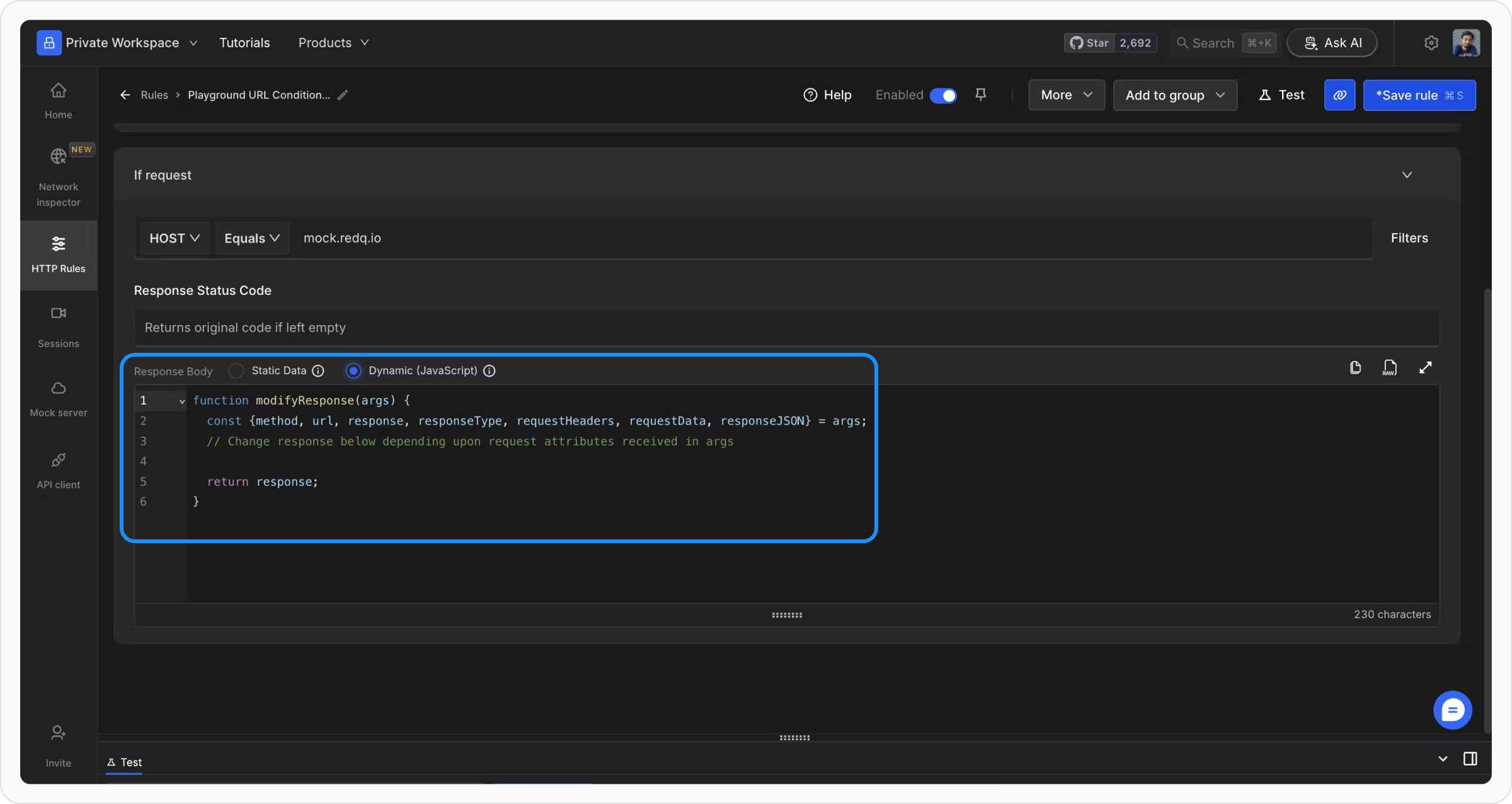This screenshot has height=804, width=1512.
Task: Click the Response Status Code input field
Action: pos(786,328)
